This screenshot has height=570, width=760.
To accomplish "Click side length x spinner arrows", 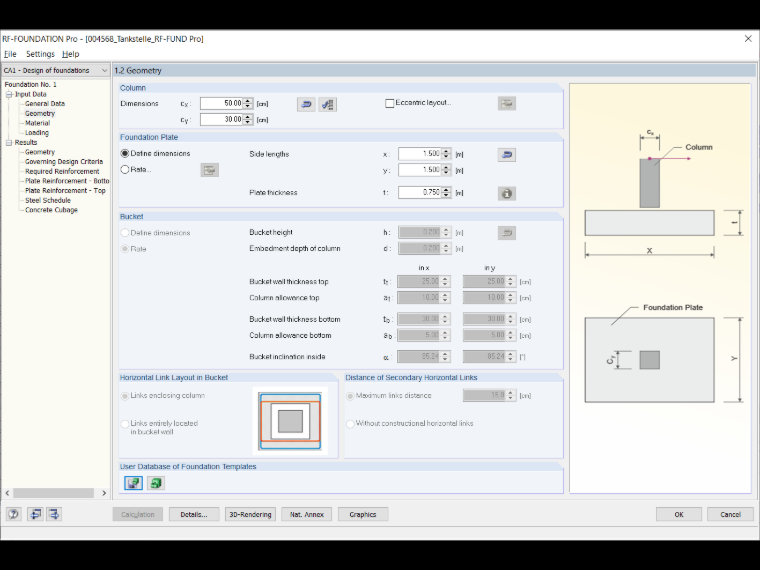I will (446, 154).
